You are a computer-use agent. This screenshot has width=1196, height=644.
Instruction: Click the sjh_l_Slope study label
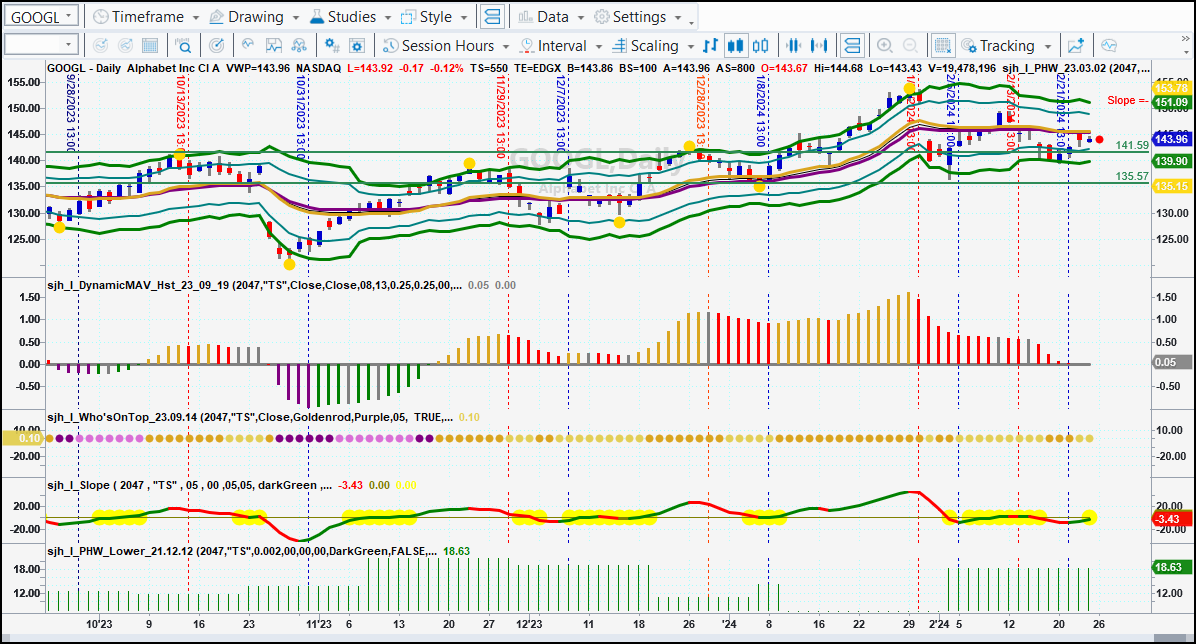[x=189, y=485]
